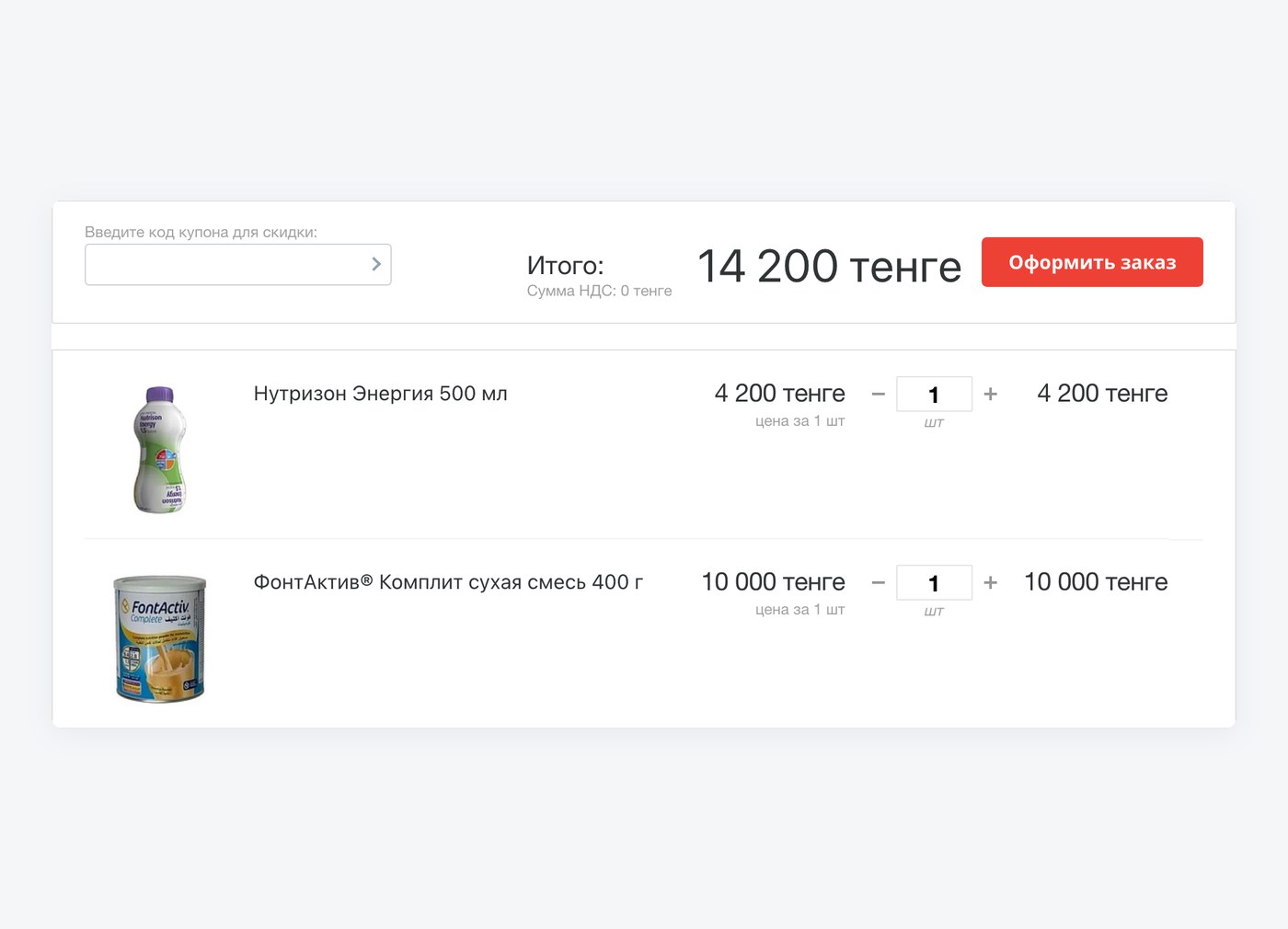Click the Введите код купона для скидки label
1288x929 pixels.
(201, 232)
